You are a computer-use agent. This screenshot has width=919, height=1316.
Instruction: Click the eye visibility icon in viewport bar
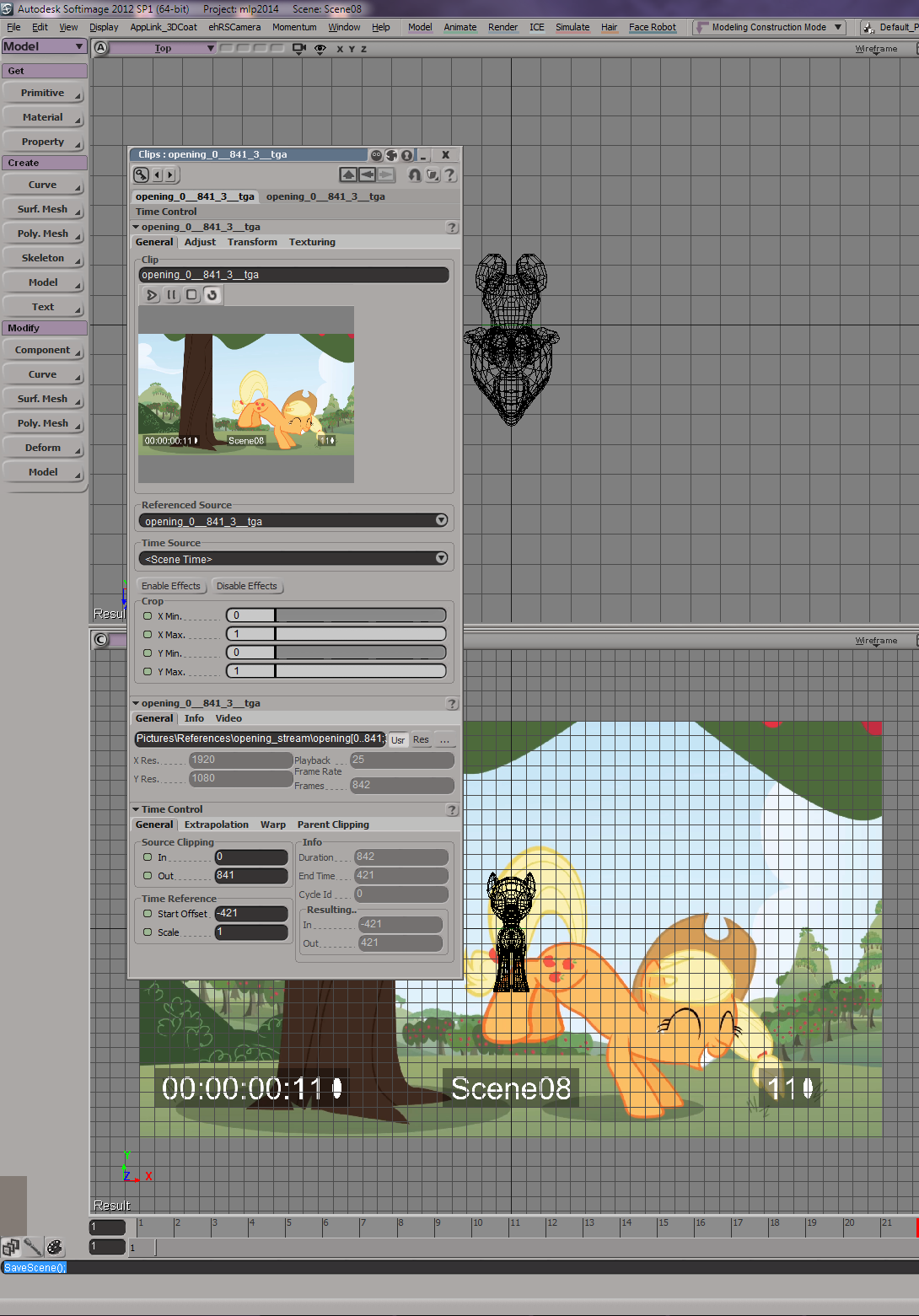pyautogui.click(x=320, y=49)
